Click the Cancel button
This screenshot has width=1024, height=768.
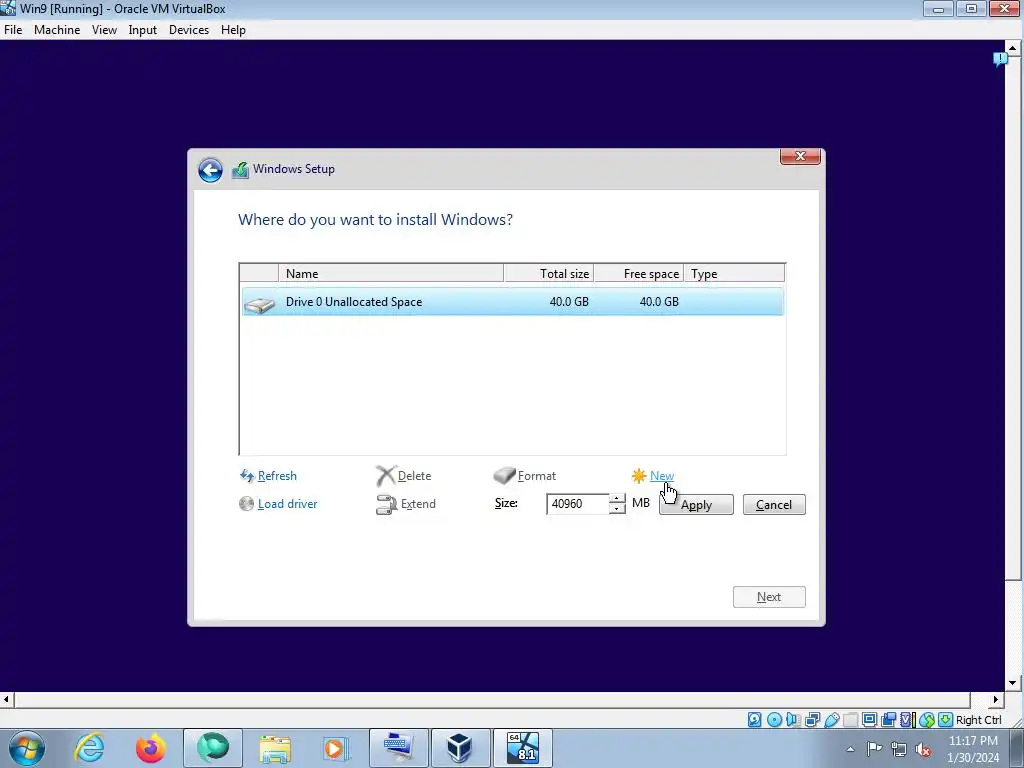pos(774,505)
